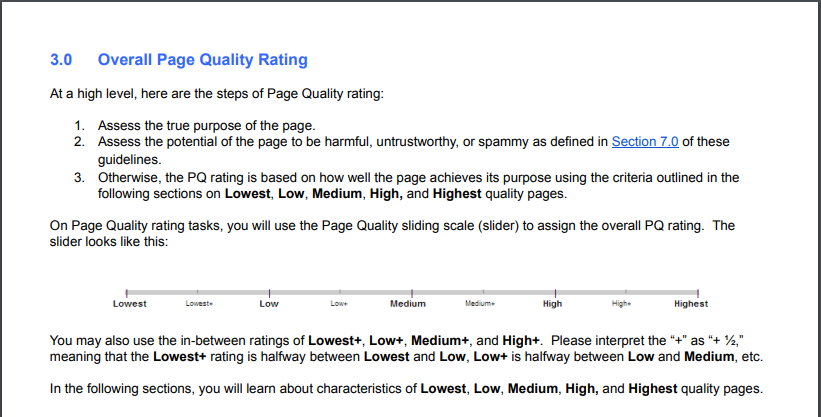Click sentence starting "In the following sections"
Image resolution: width=821 pixels, height=417 pixels.
(x=405, y=389)
